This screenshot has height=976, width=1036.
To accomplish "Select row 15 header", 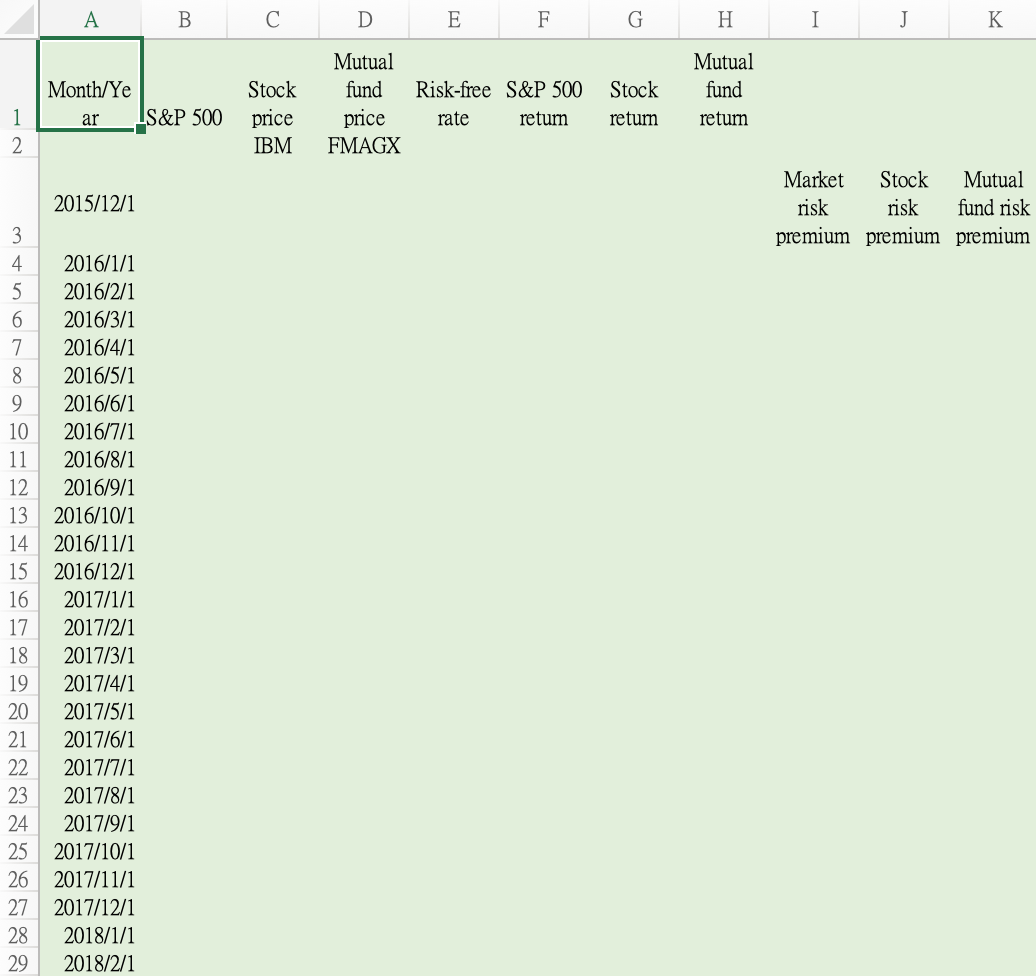I will click(19, 571).
